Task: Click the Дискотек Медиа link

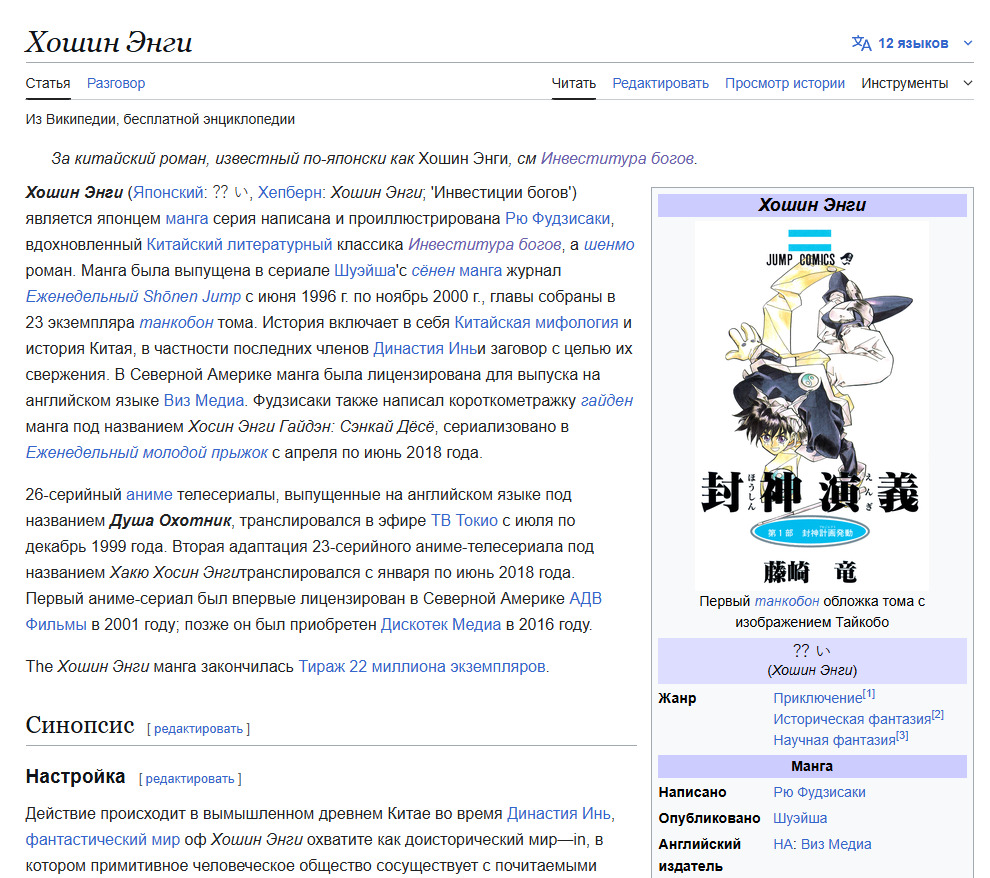Action: pyautogui.click(x=440, y=625)
